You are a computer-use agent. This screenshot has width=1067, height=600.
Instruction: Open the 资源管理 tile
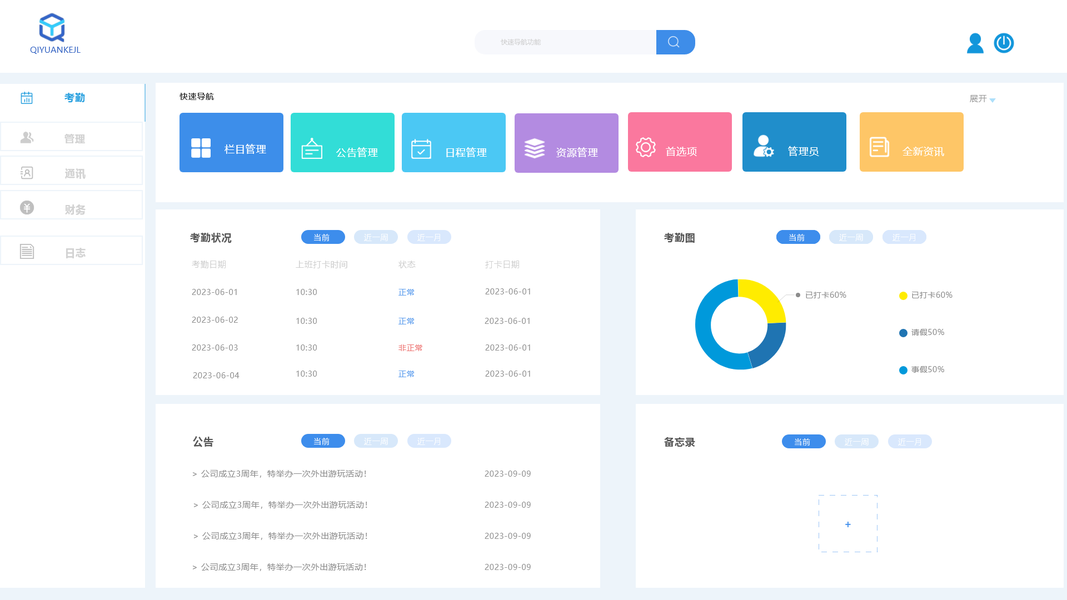tap(566, 143)
